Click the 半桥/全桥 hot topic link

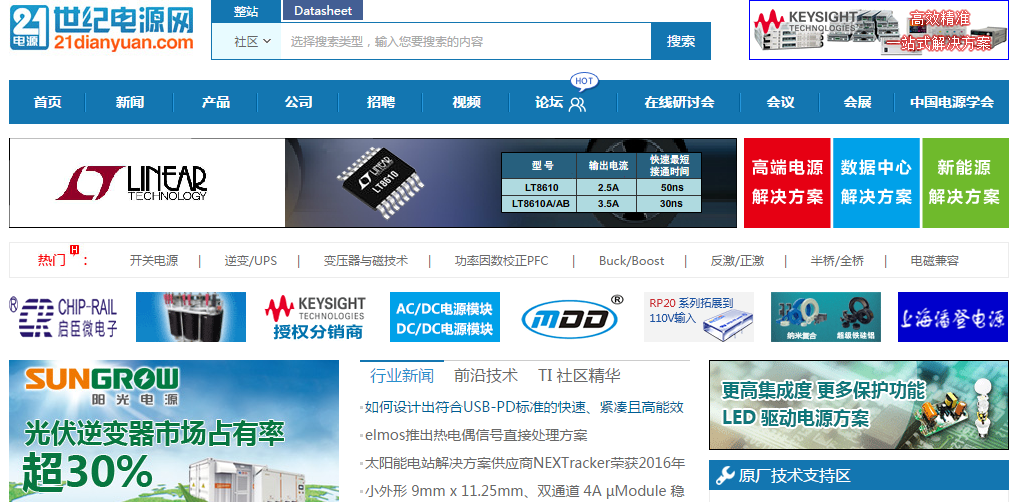(837, 261)
